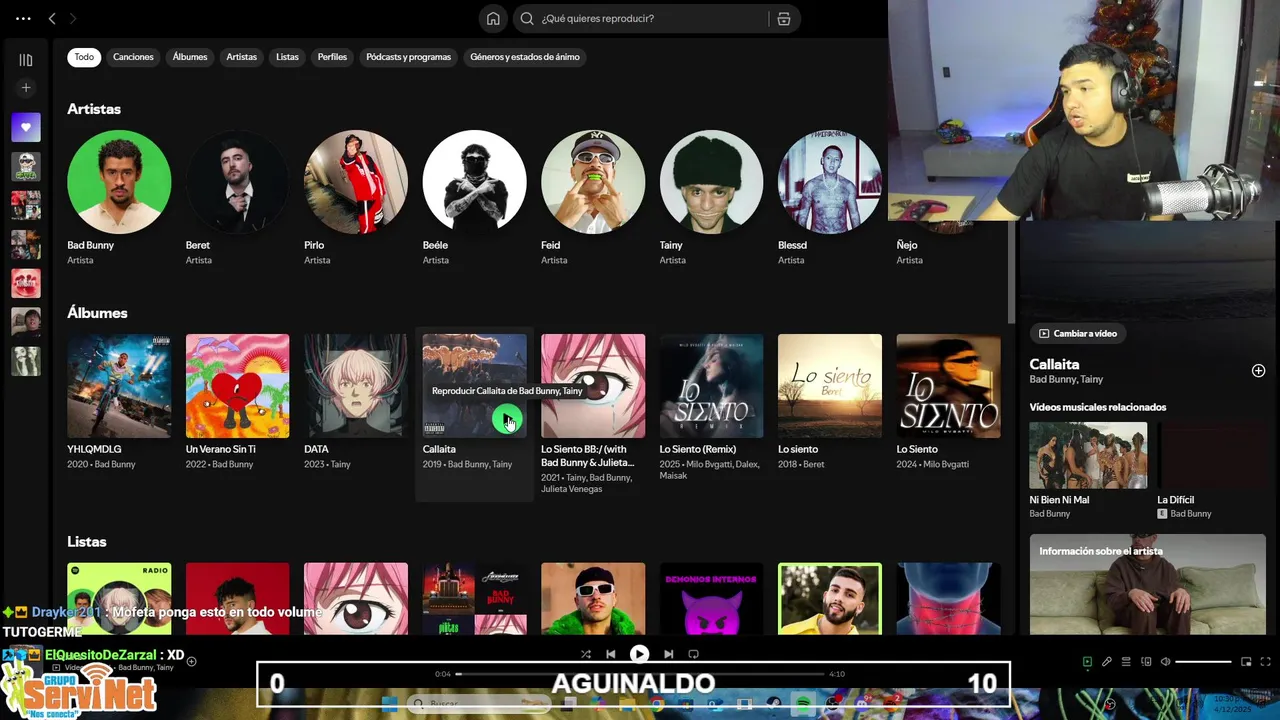1280x720 pixels.
Task: Toggle the lyrics microphone icon
Action: (1107, 662)
